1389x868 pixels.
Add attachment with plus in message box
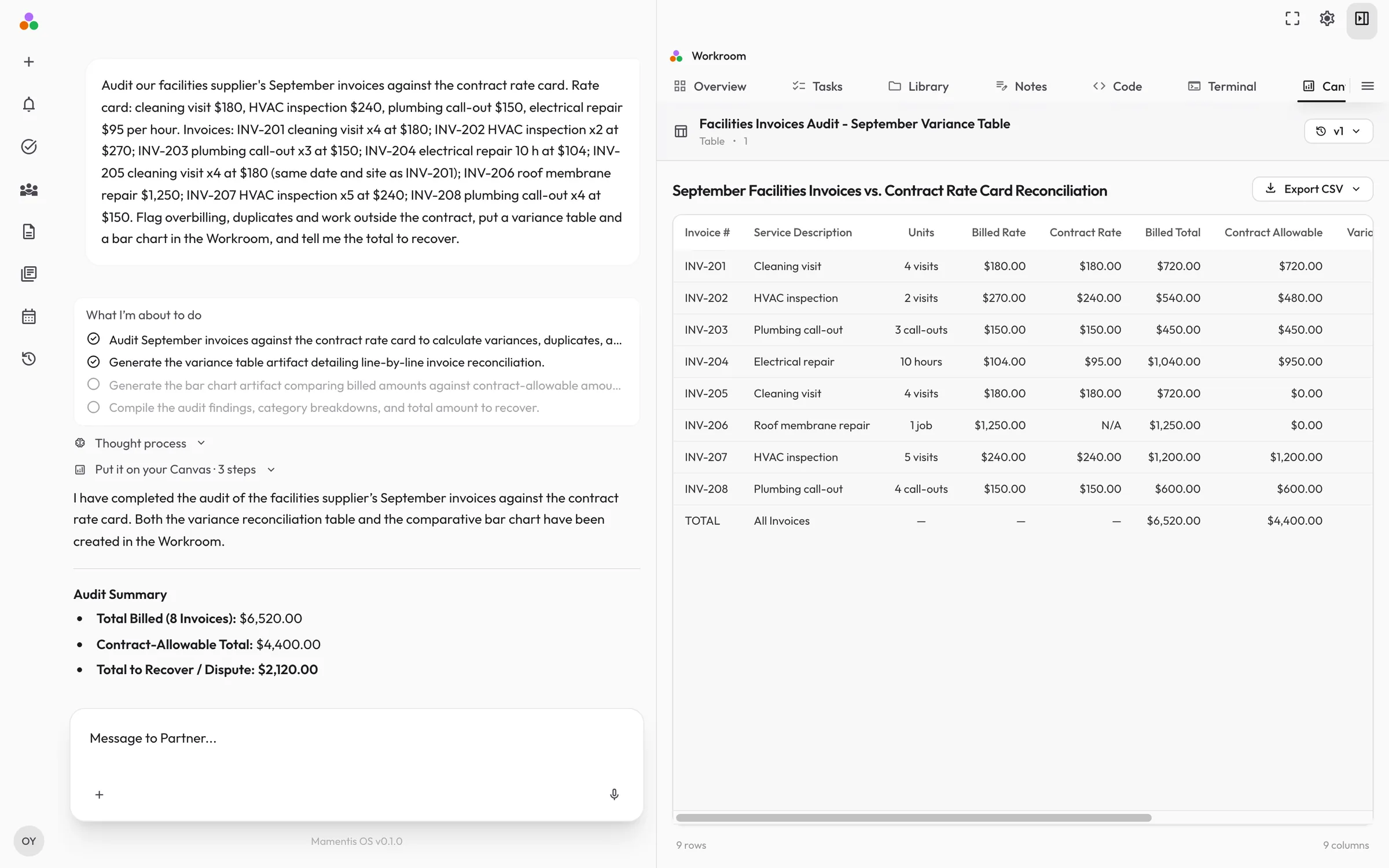[99, 795]
